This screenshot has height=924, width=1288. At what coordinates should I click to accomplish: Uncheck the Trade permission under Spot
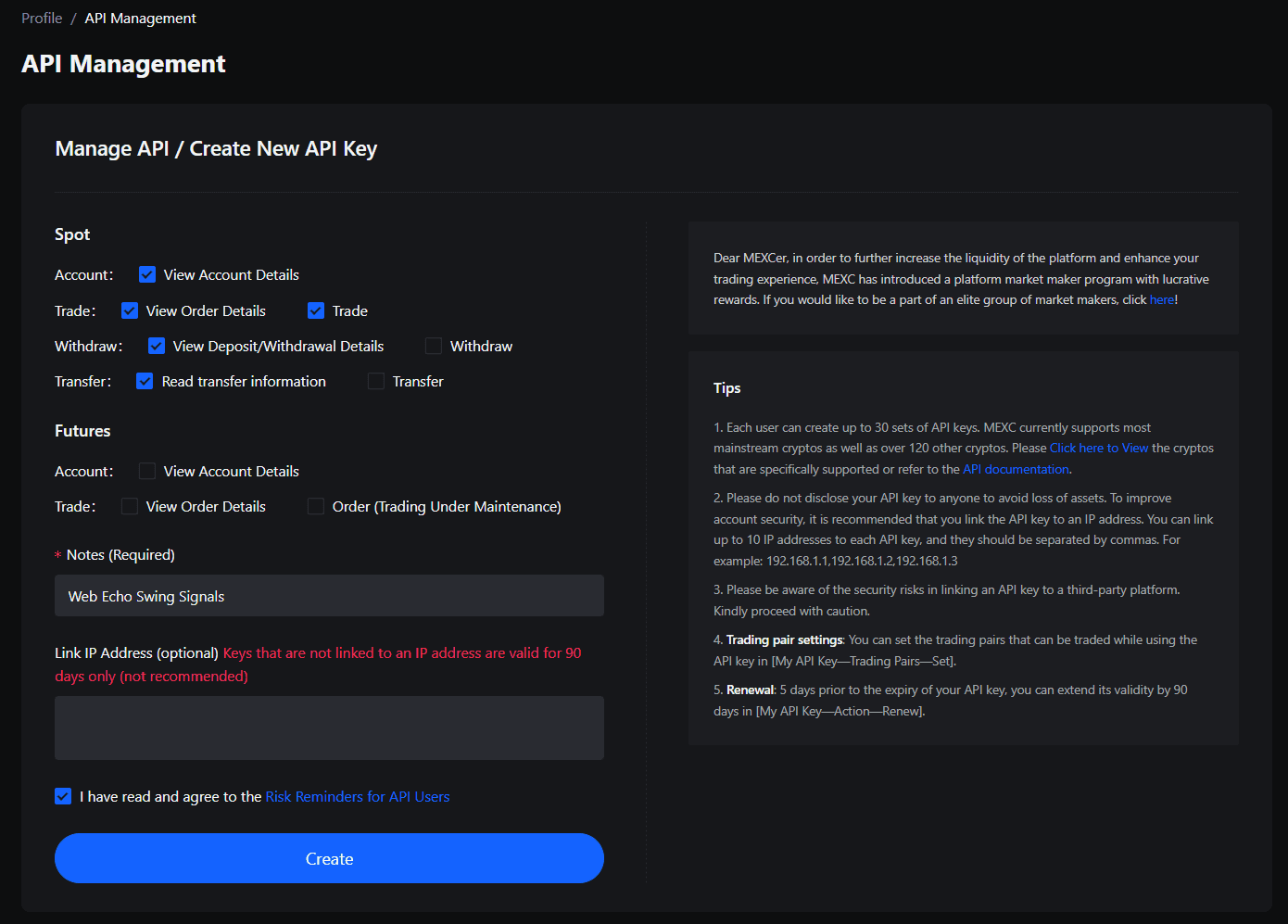click(315, 310)
